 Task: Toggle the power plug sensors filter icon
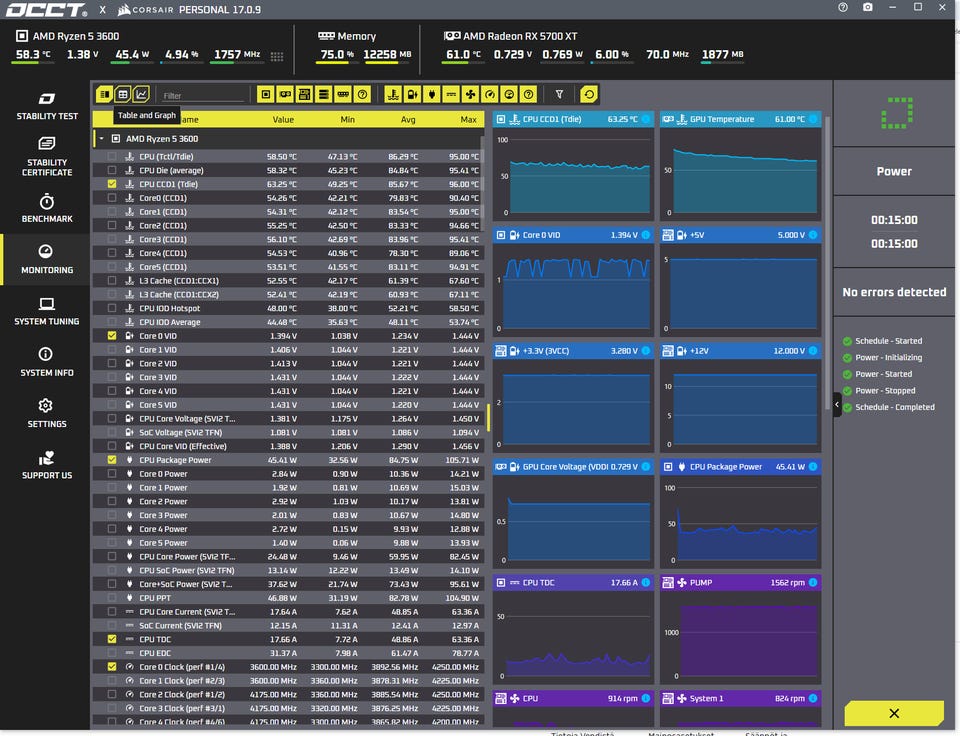[x=432, y=94]
